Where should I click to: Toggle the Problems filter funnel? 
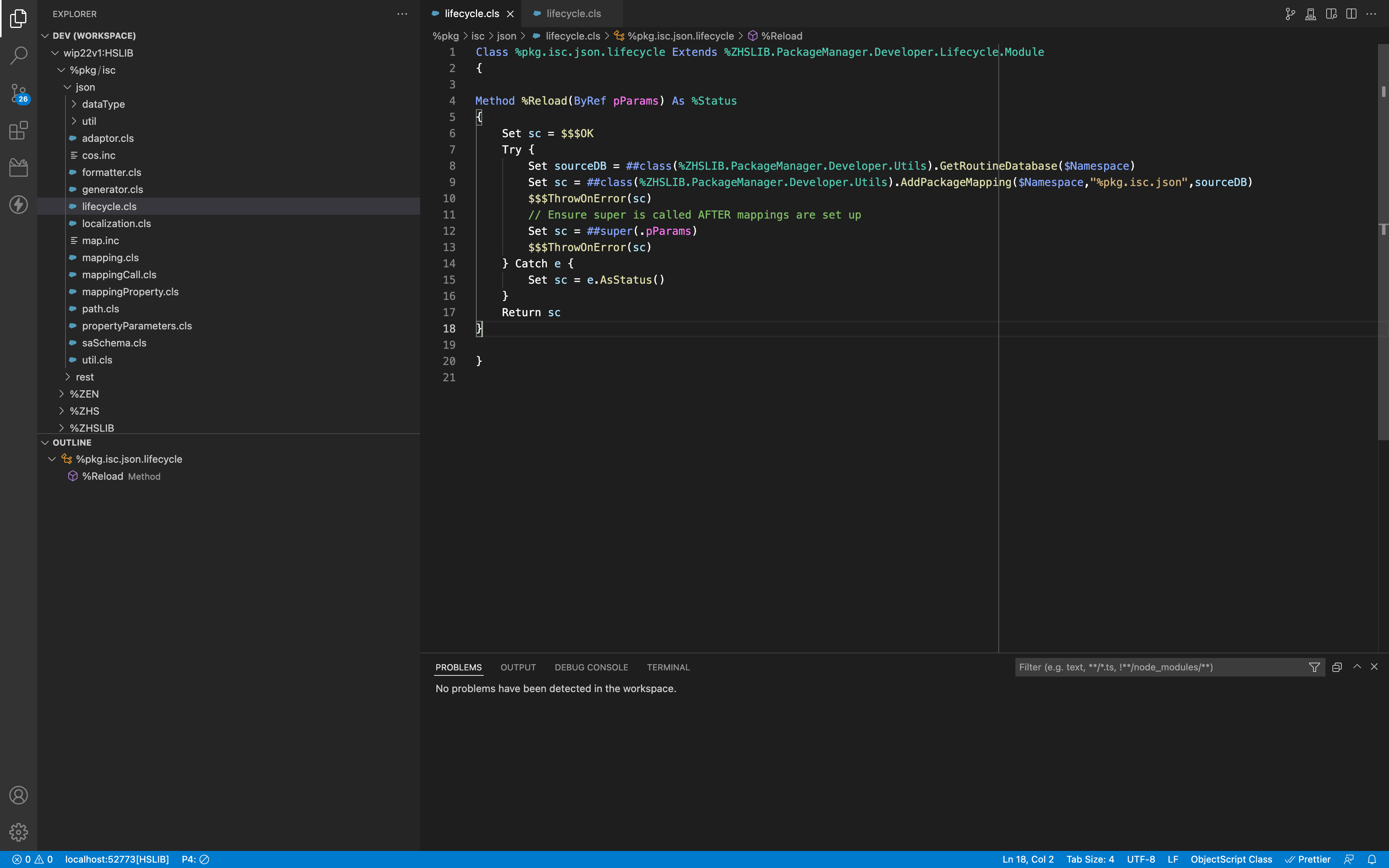[x=1314, y=667]
